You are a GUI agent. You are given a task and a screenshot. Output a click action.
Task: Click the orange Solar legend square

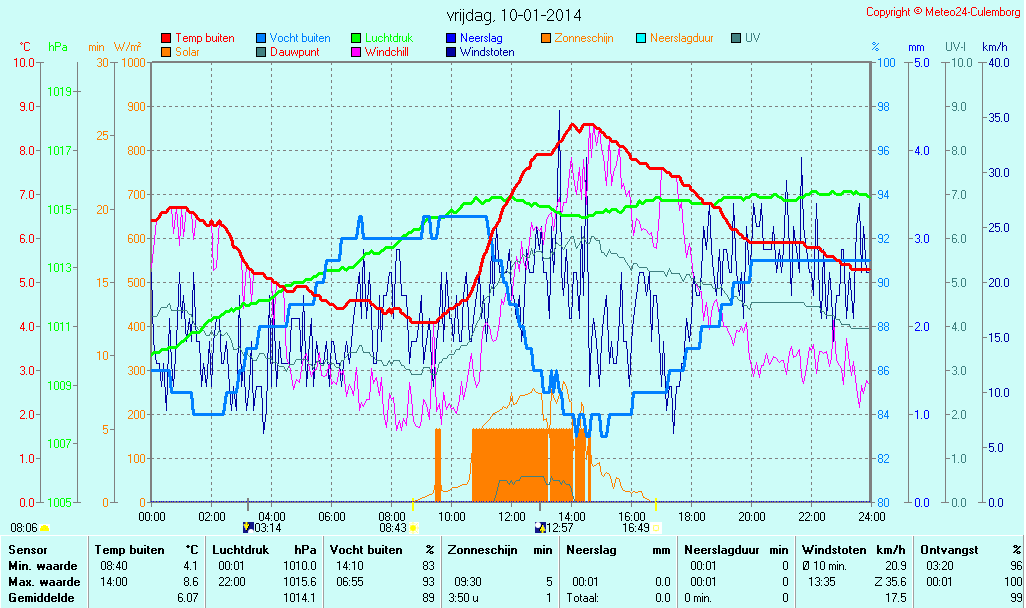(166, 52)
